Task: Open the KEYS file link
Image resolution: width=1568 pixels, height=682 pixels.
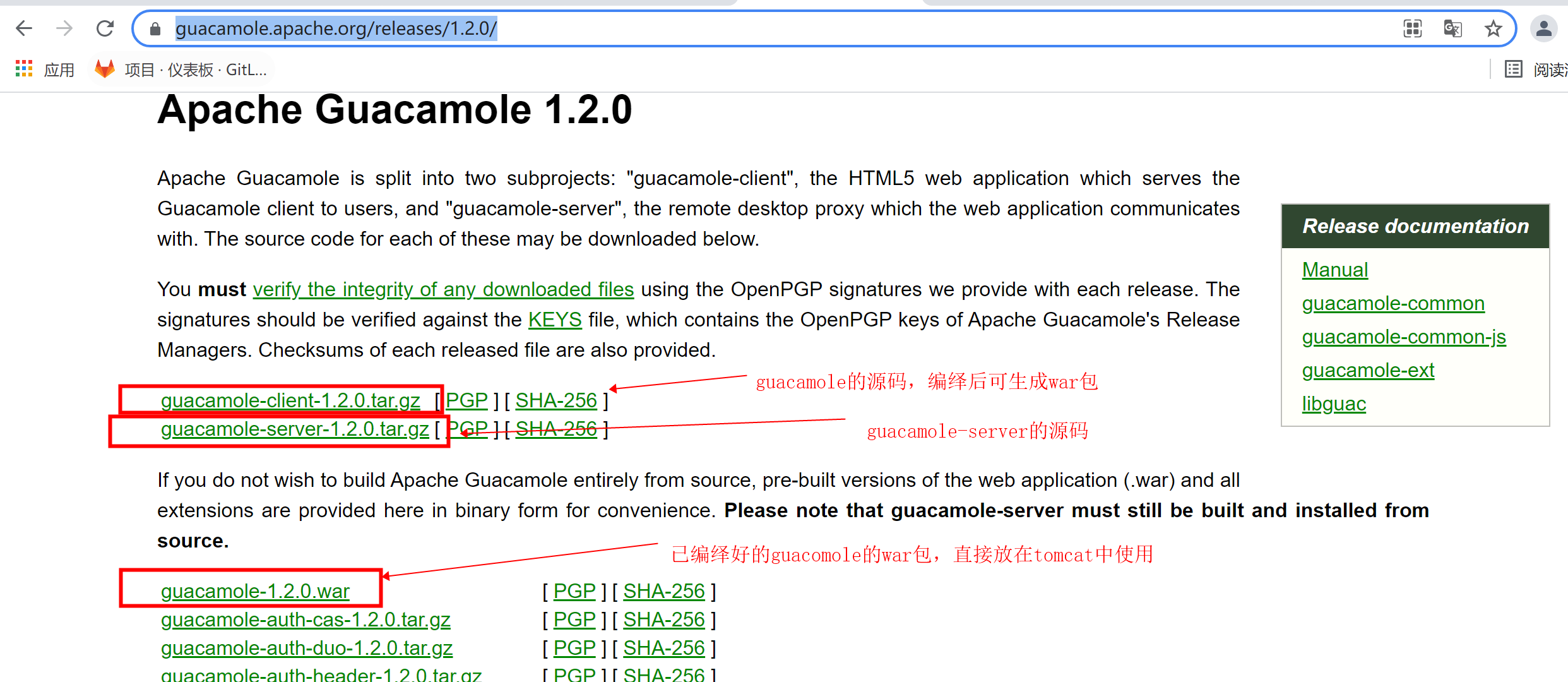Action: click(554, 320)
